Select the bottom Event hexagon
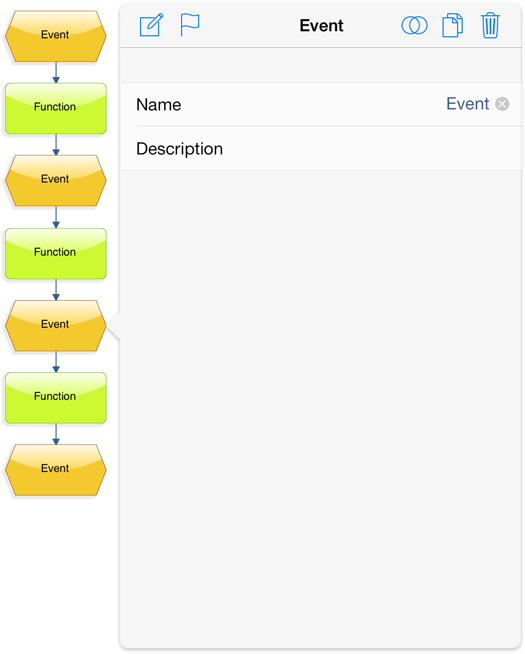This screenshot has height=654, width=525. 55,470
